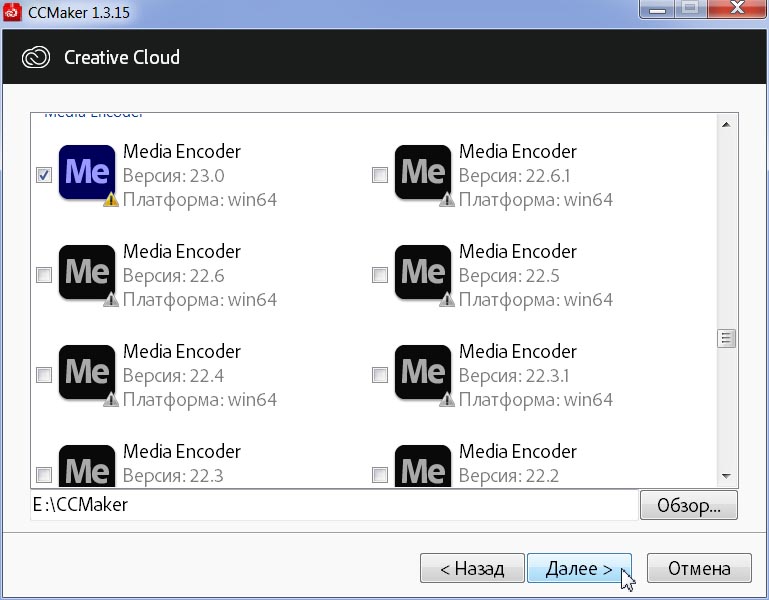Image resolution: width=769 pixels, height=600 pixels.
Task: Check the Media Encoder 22.5 checkbox
Action: click(x=380, y=276)
